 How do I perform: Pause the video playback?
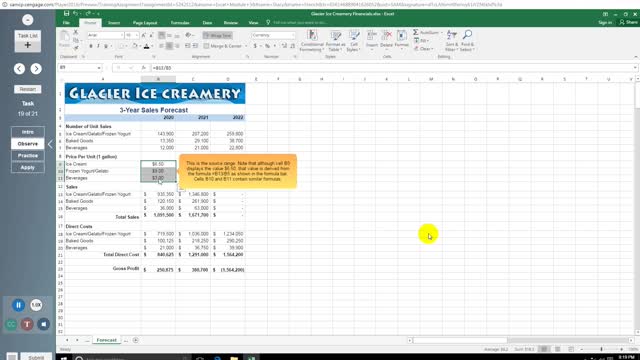pyautogui.click(x=18, y=305)
